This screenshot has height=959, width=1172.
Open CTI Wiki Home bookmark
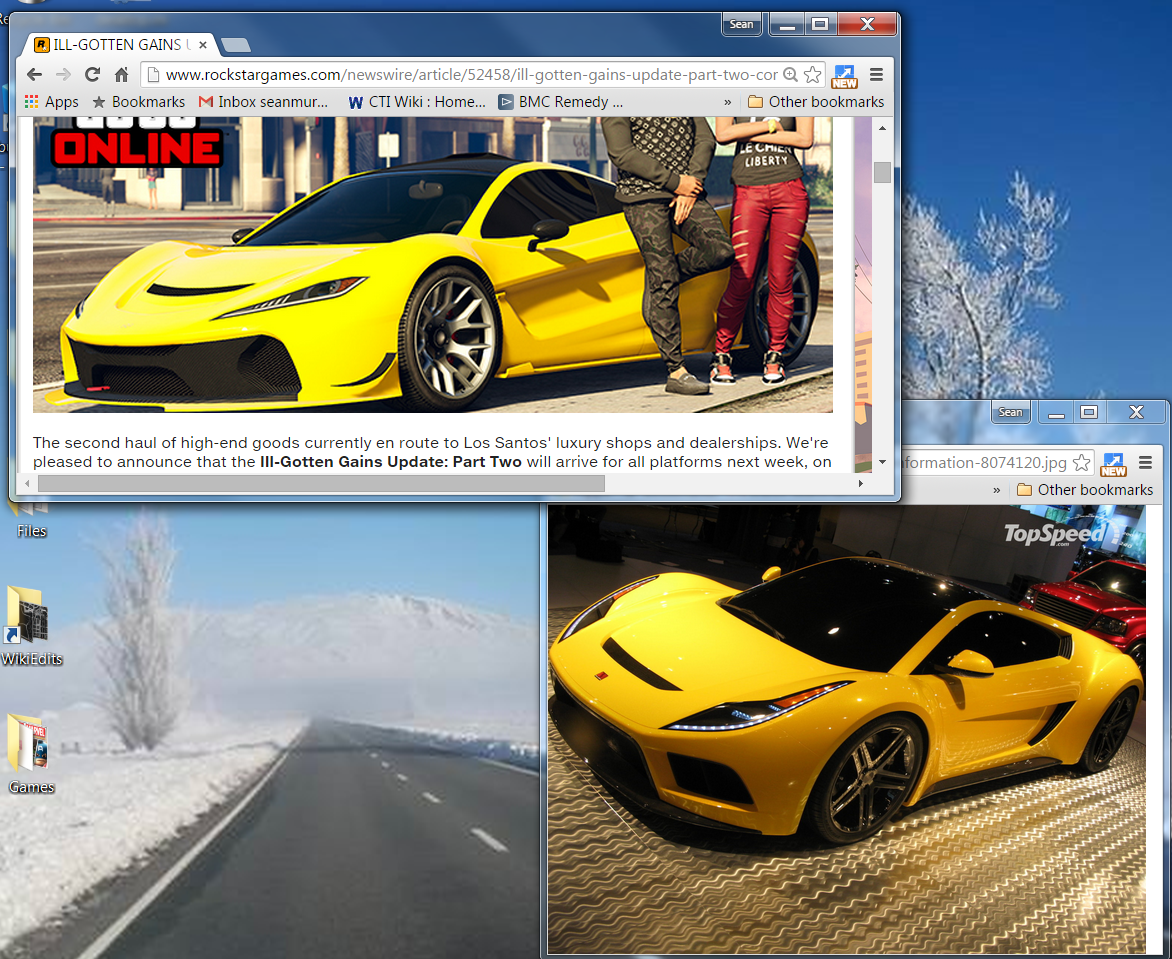[x=417, y=102]
